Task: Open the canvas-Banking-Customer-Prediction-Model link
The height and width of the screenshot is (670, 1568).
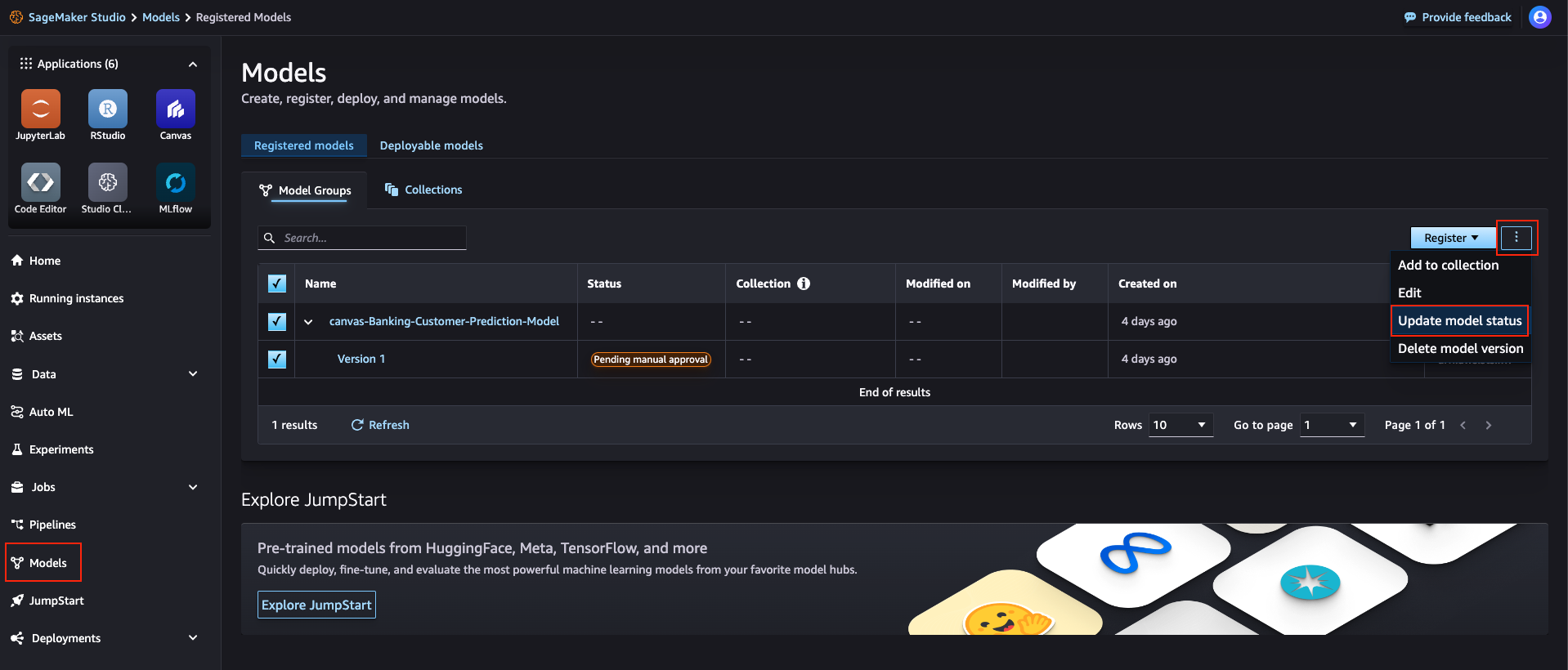Action: (x=444, y=321)
